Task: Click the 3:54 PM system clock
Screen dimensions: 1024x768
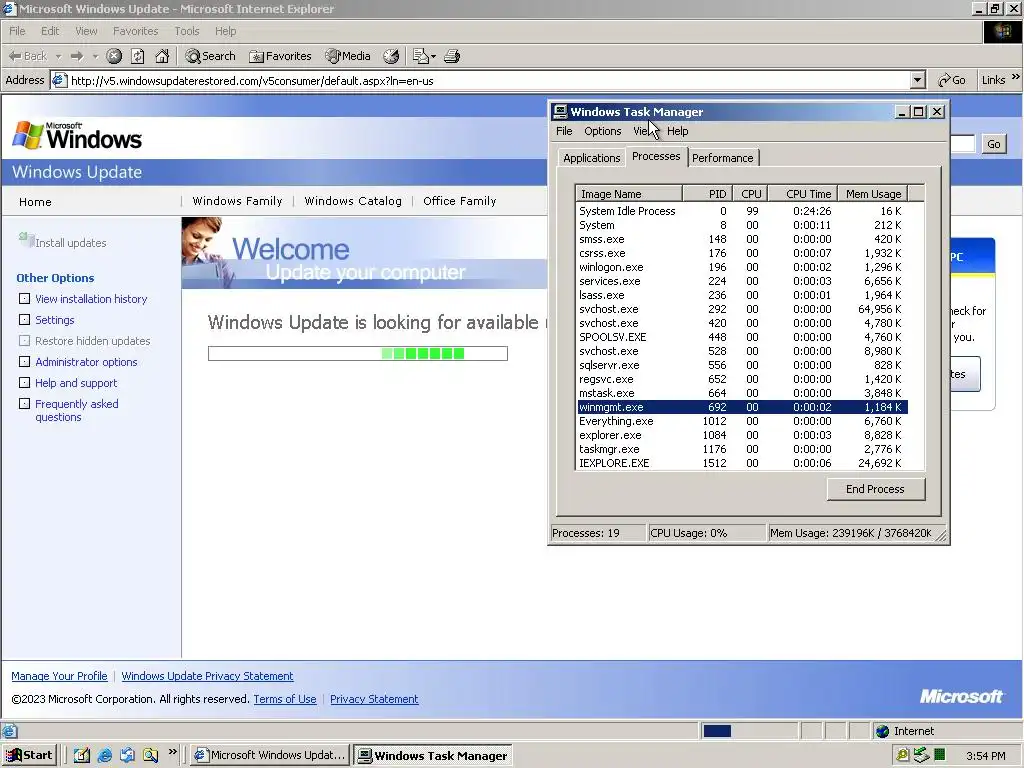Action: click(x=985, y=756)
